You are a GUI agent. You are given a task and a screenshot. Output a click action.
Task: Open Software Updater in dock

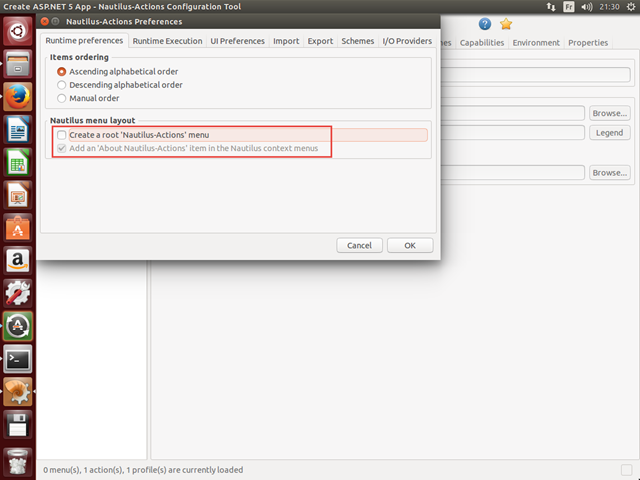pyautogui.click(x=18, y=326)
